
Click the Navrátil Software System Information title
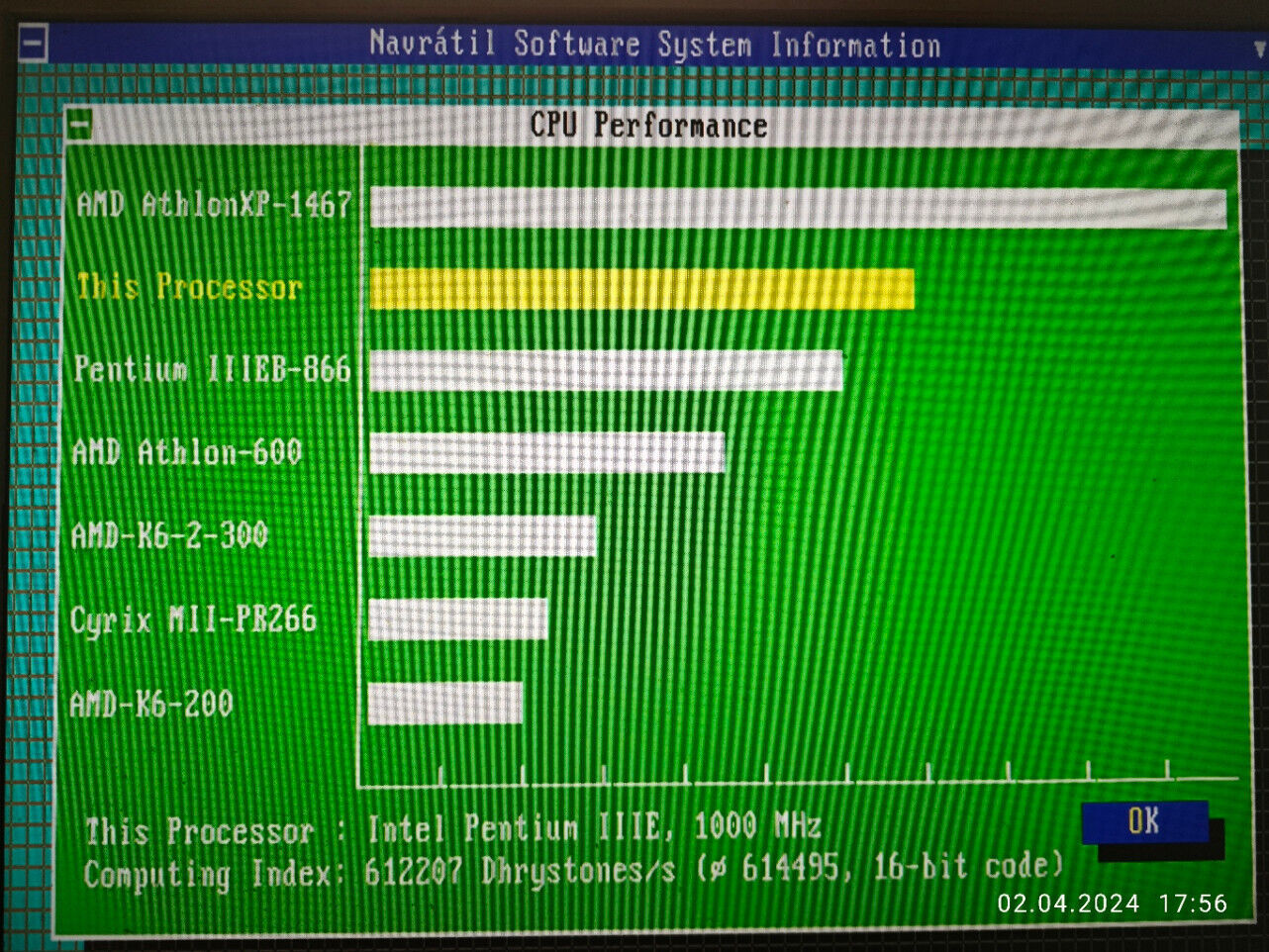point(655,45)
